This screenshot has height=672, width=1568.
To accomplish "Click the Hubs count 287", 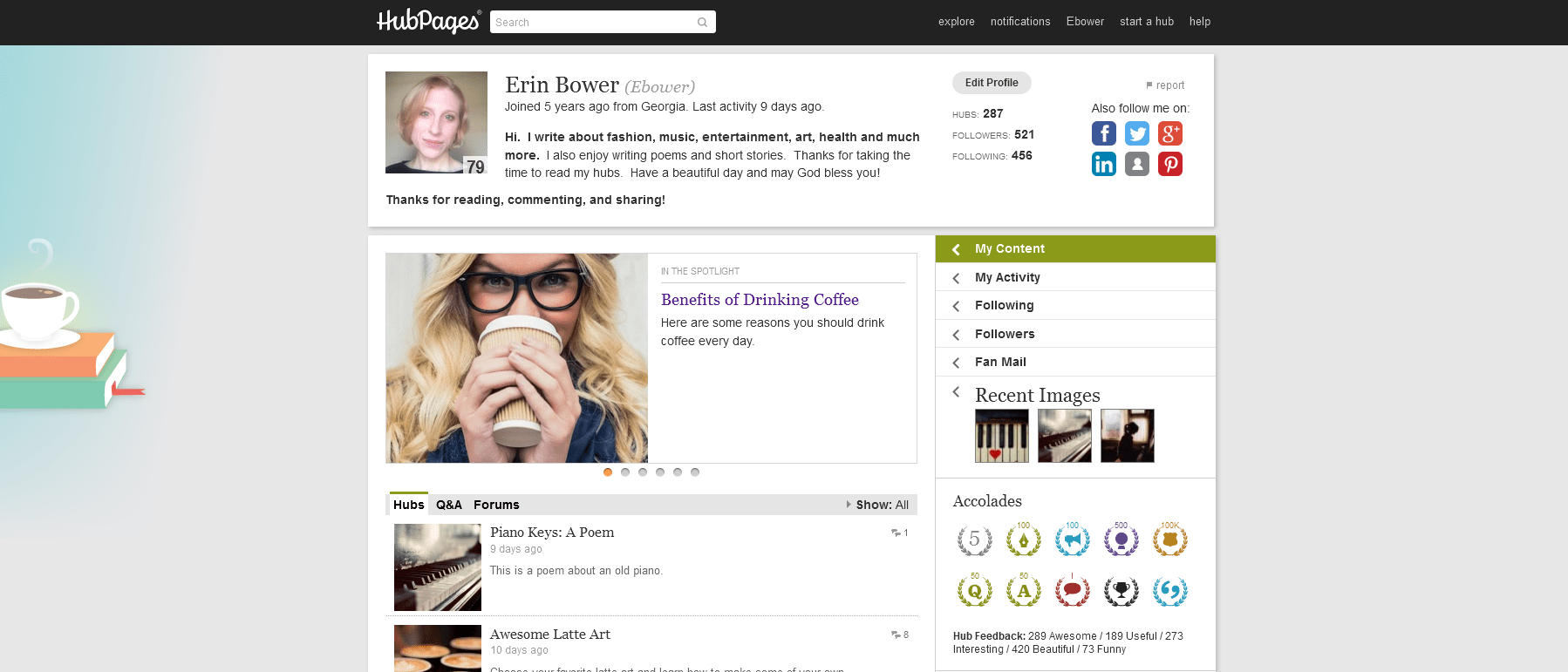I will (x=993, y=113).
